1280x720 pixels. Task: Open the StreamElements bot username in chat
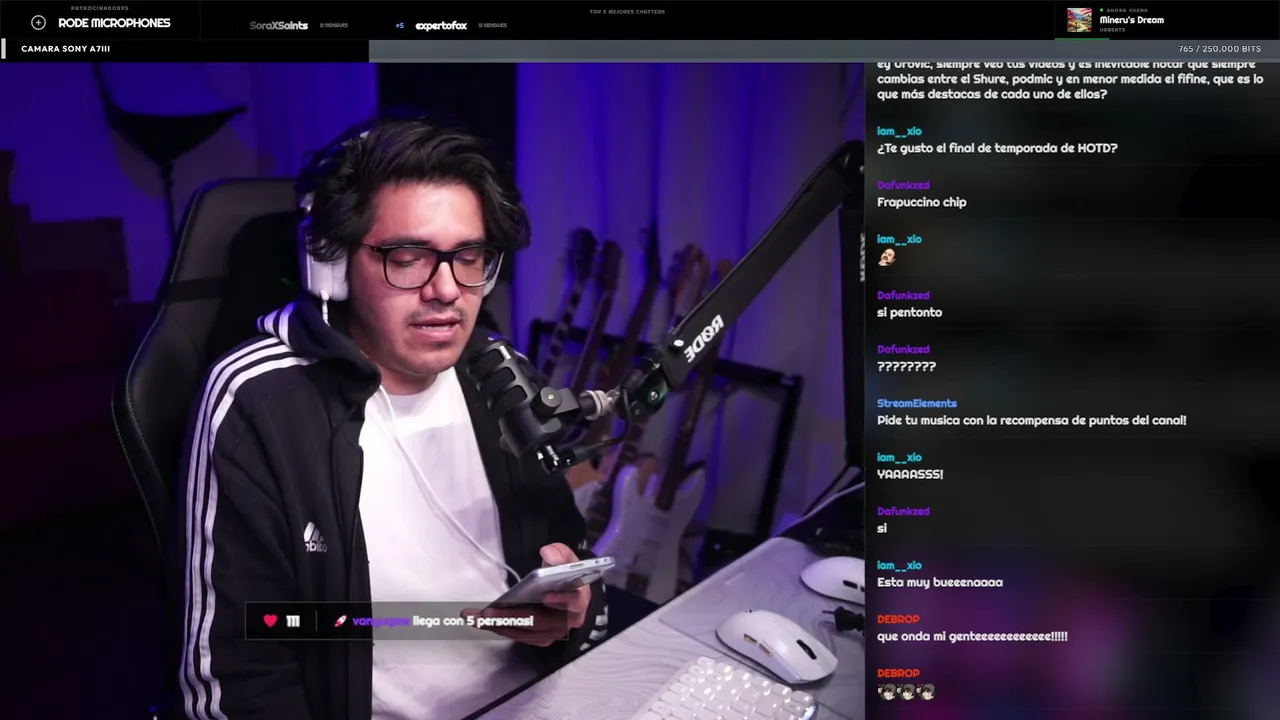(x=917, y=403)
